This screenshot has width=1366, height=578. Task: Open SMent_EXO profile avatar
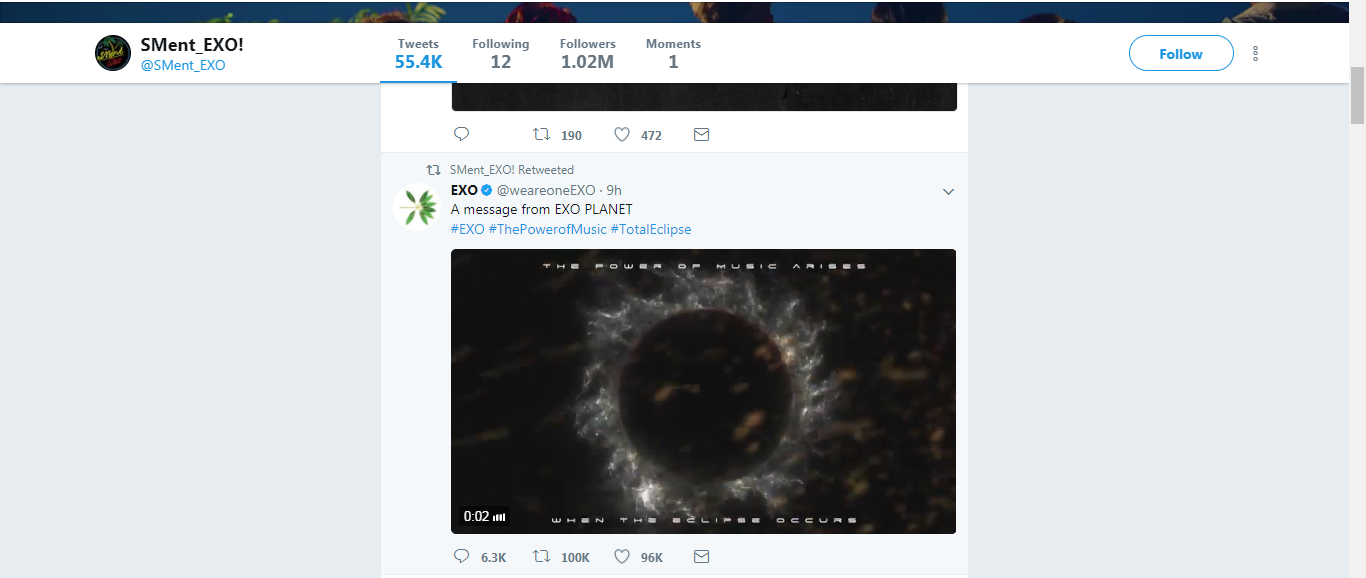pos(113,53)
